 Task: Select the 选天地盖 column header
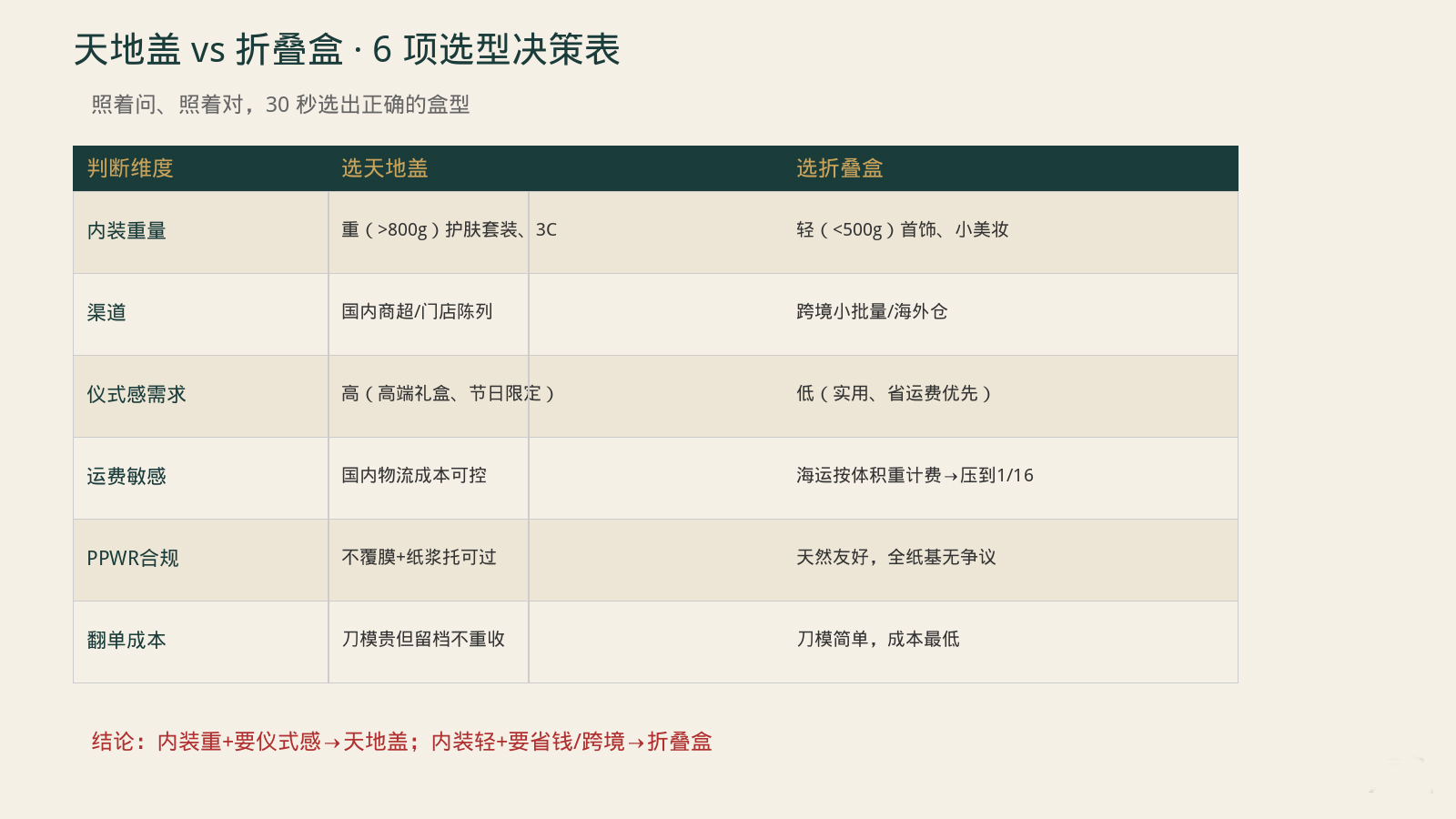pyautogui.click(x=385, y=168)
